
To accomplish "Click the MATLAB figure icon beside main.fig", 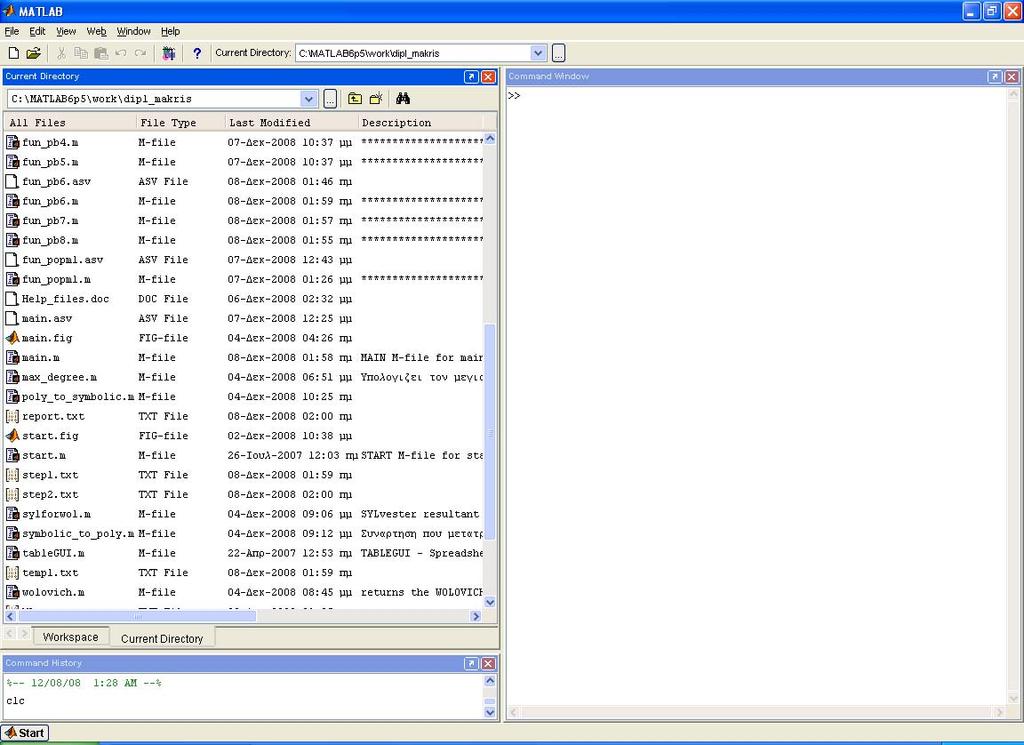I will 12,338.
